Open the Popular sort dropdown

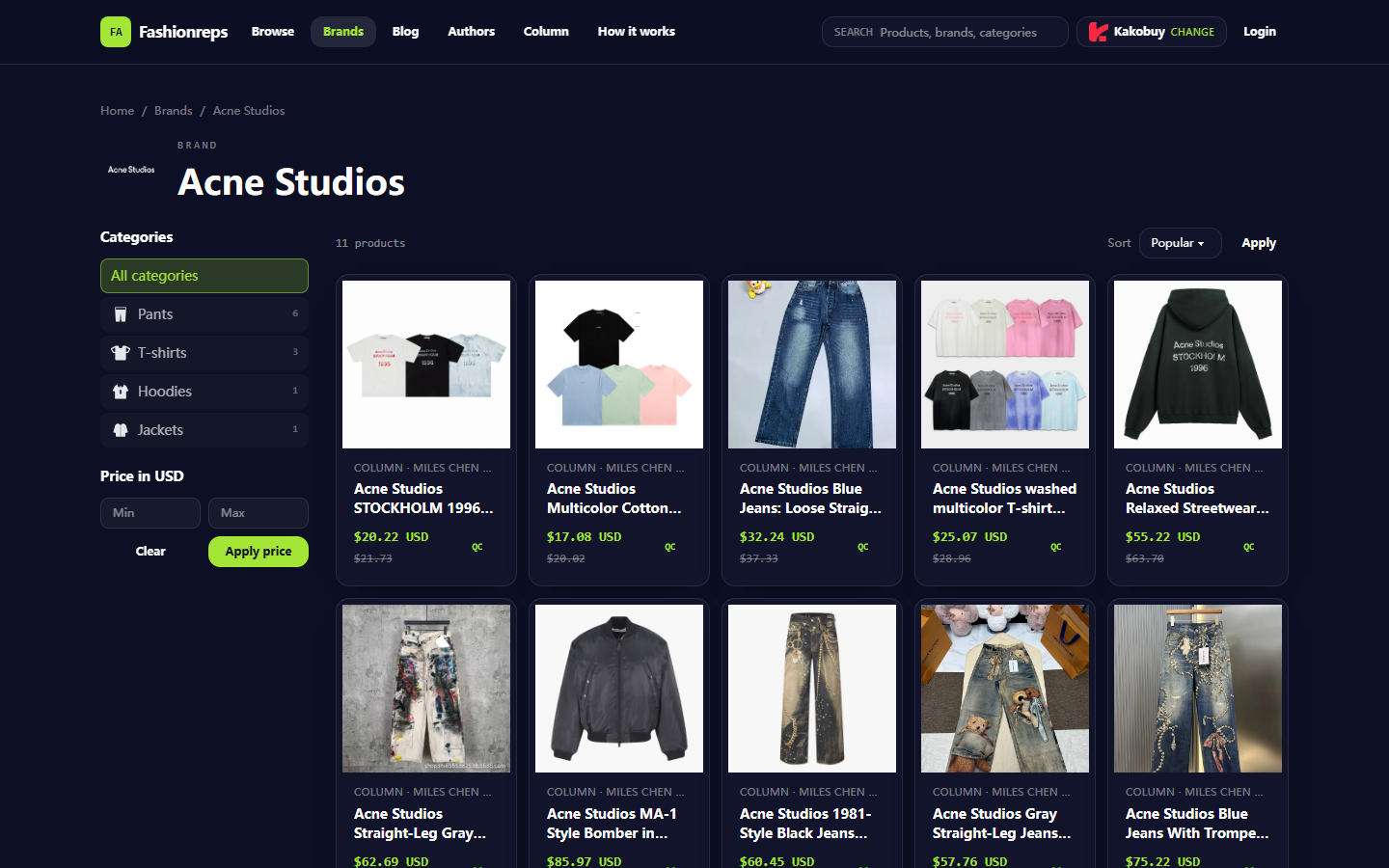coord(1180,243)
